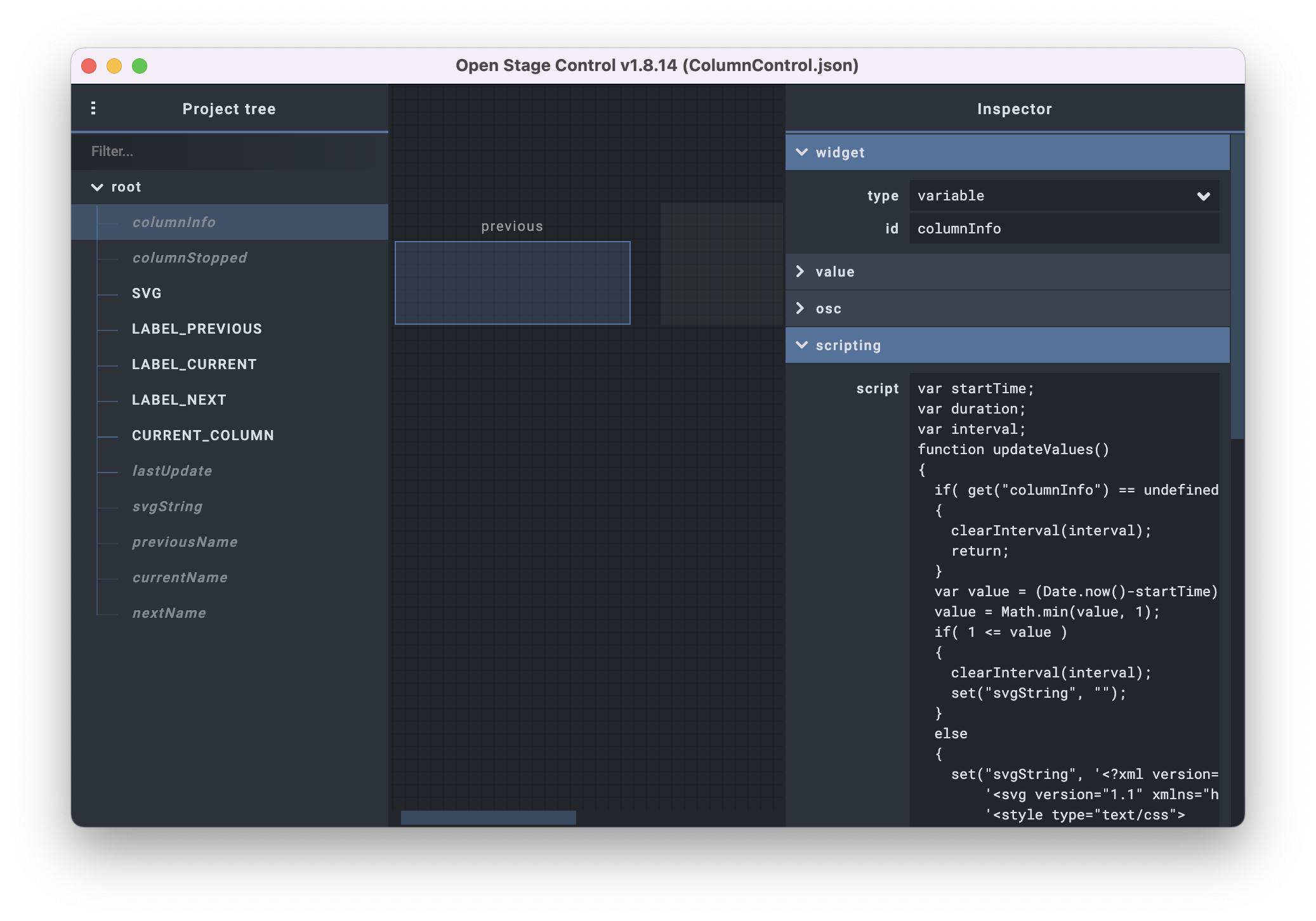Image resolution: width=1316 pixels, height=921 pixels.
Task: Collapse the scripting section
Action: (x=801, y=346)
